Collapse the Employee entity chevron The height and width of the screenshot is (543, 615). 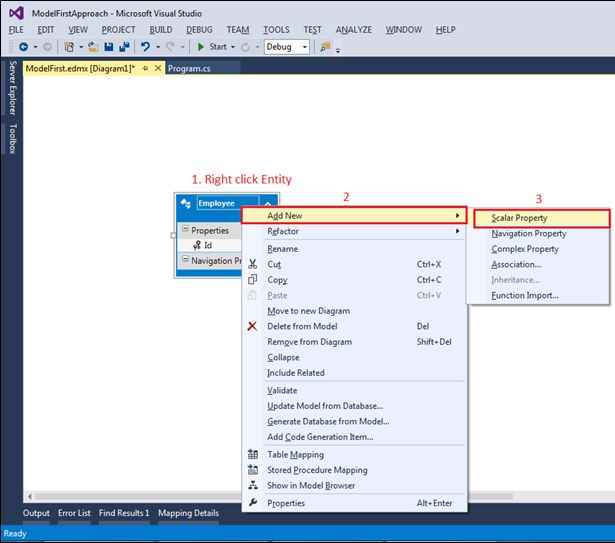(268, 204)
